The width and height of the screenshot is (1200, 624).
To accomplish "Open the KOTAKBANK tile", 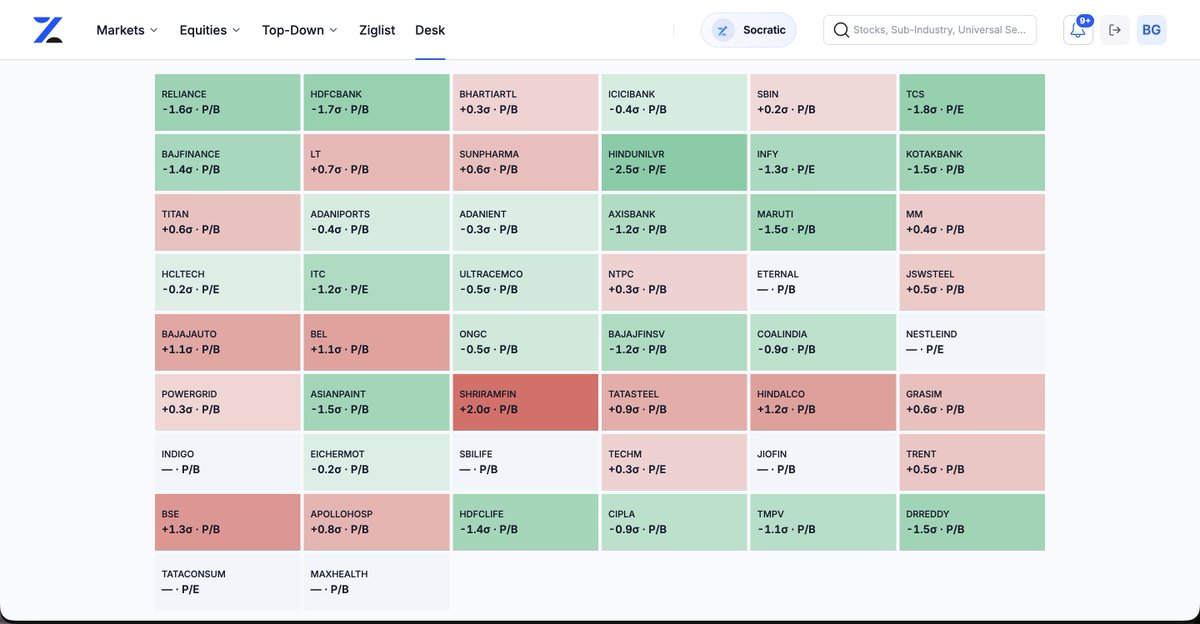I will pyautogui.click(x=972, y=162).
